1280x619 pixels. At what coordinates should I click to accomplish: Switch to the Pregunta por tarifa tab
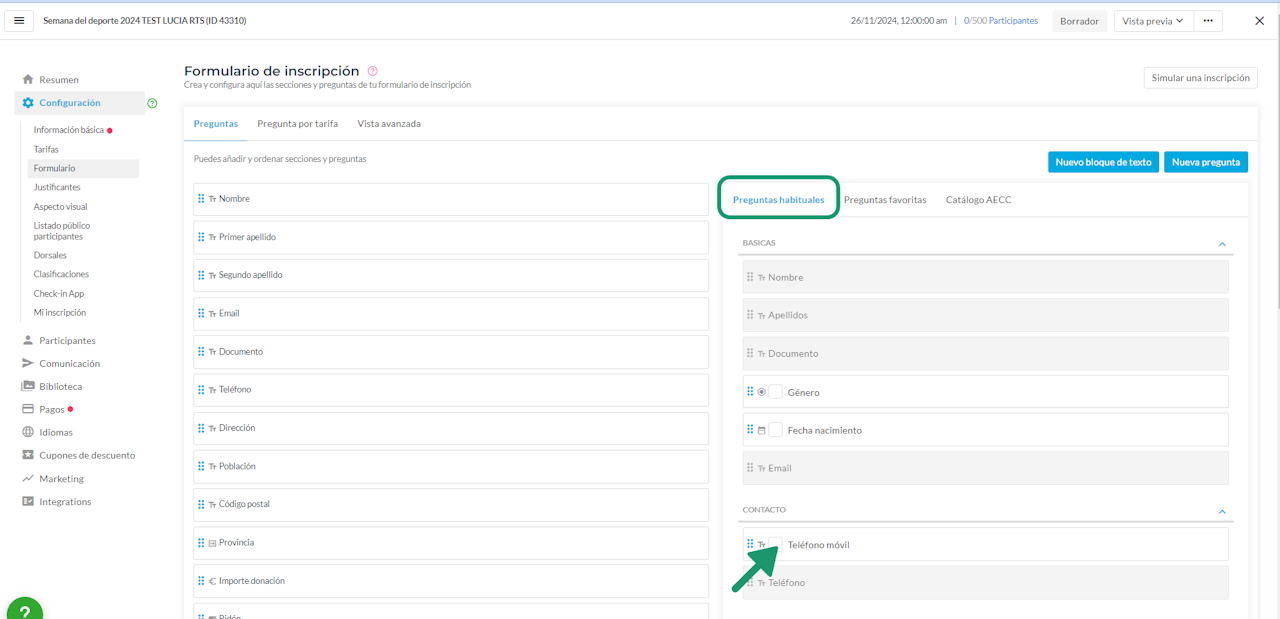point(297,124)
